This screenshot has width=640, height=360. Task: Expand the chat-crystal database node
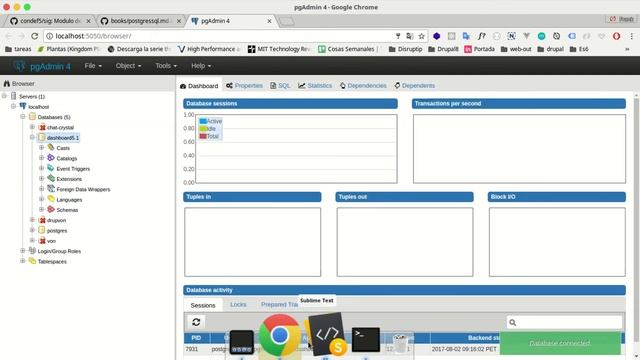coord(32,127)
